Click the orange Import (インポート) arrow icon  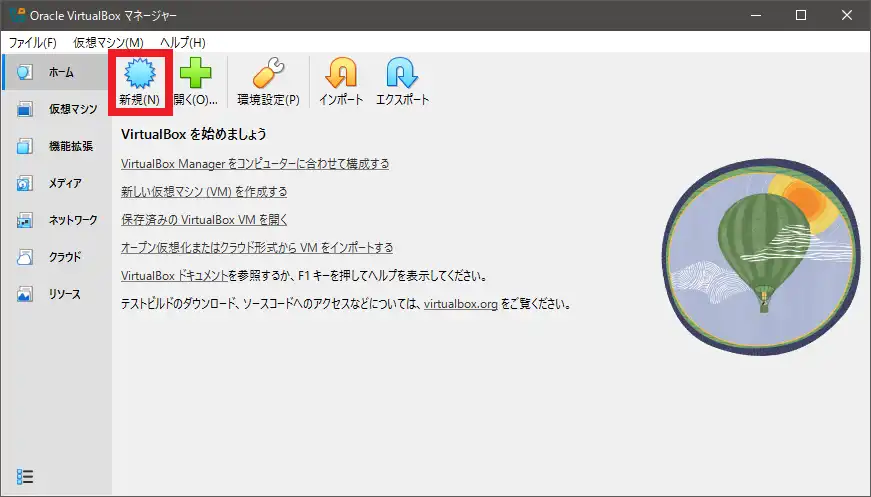tap(341, 73)
